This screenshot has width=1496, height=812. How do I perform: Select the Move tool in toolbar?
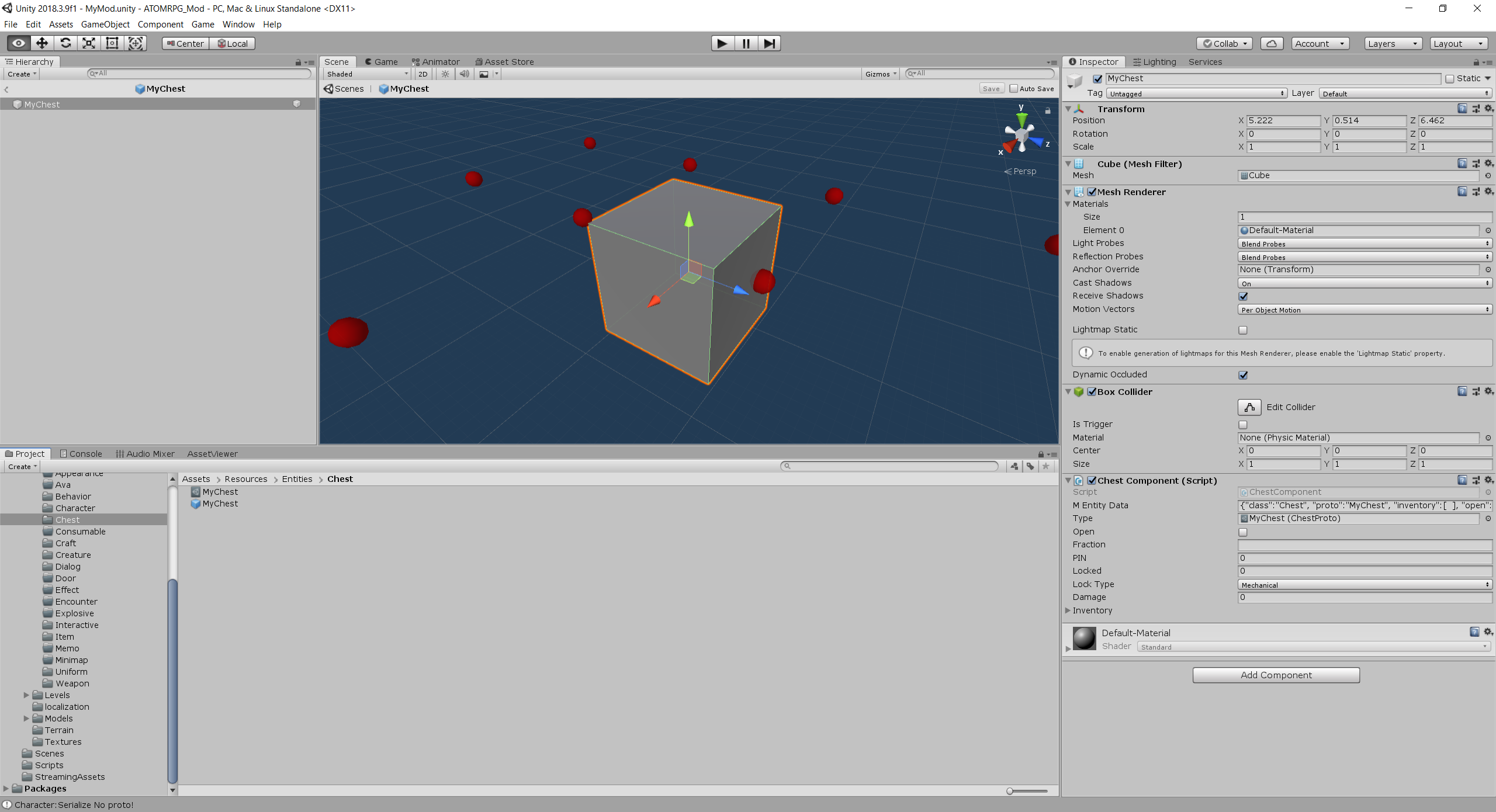click(x=42, y=43)
